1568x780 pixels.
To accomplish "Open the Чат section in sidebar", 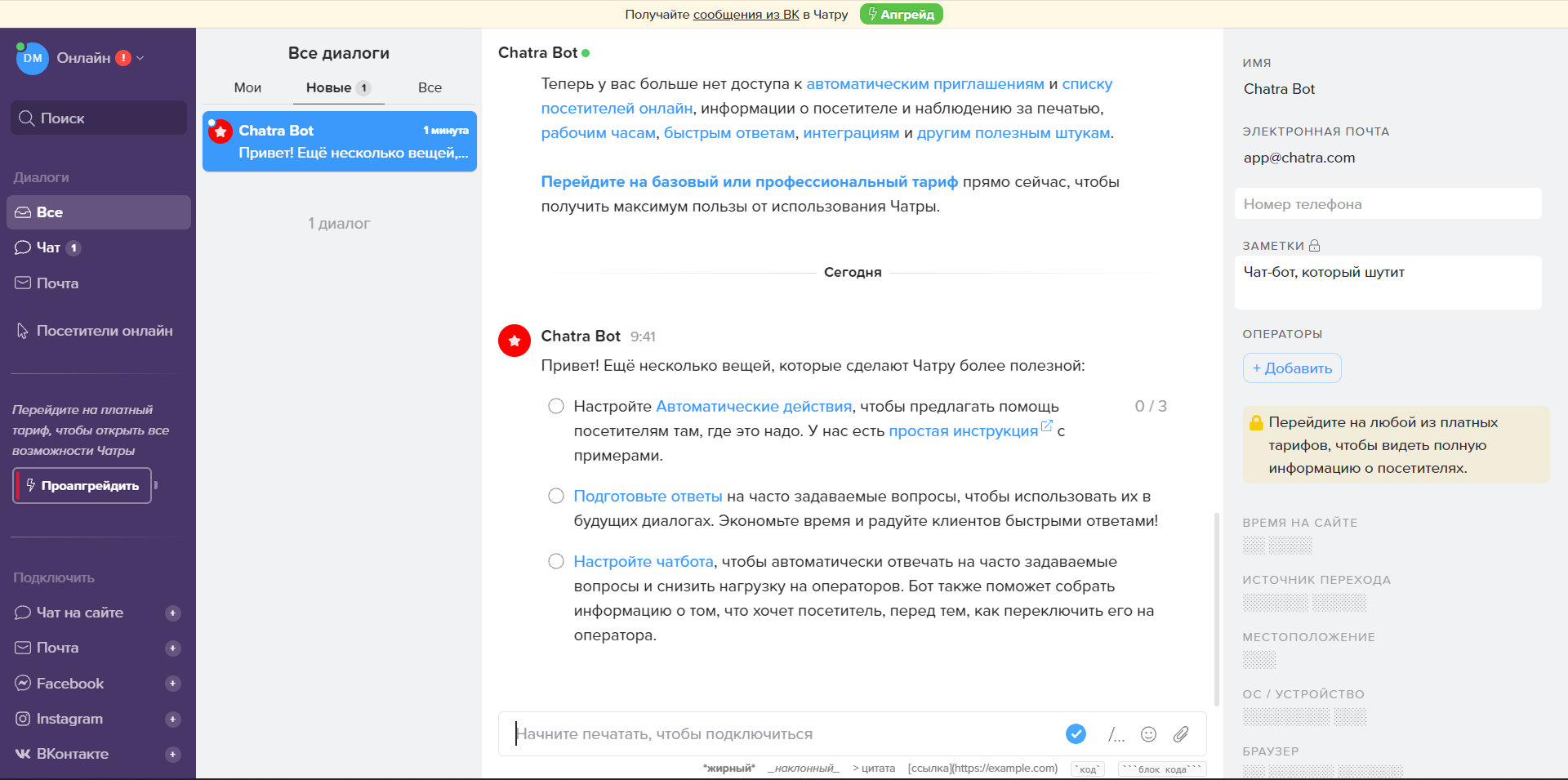I will (x=47, y=247).
